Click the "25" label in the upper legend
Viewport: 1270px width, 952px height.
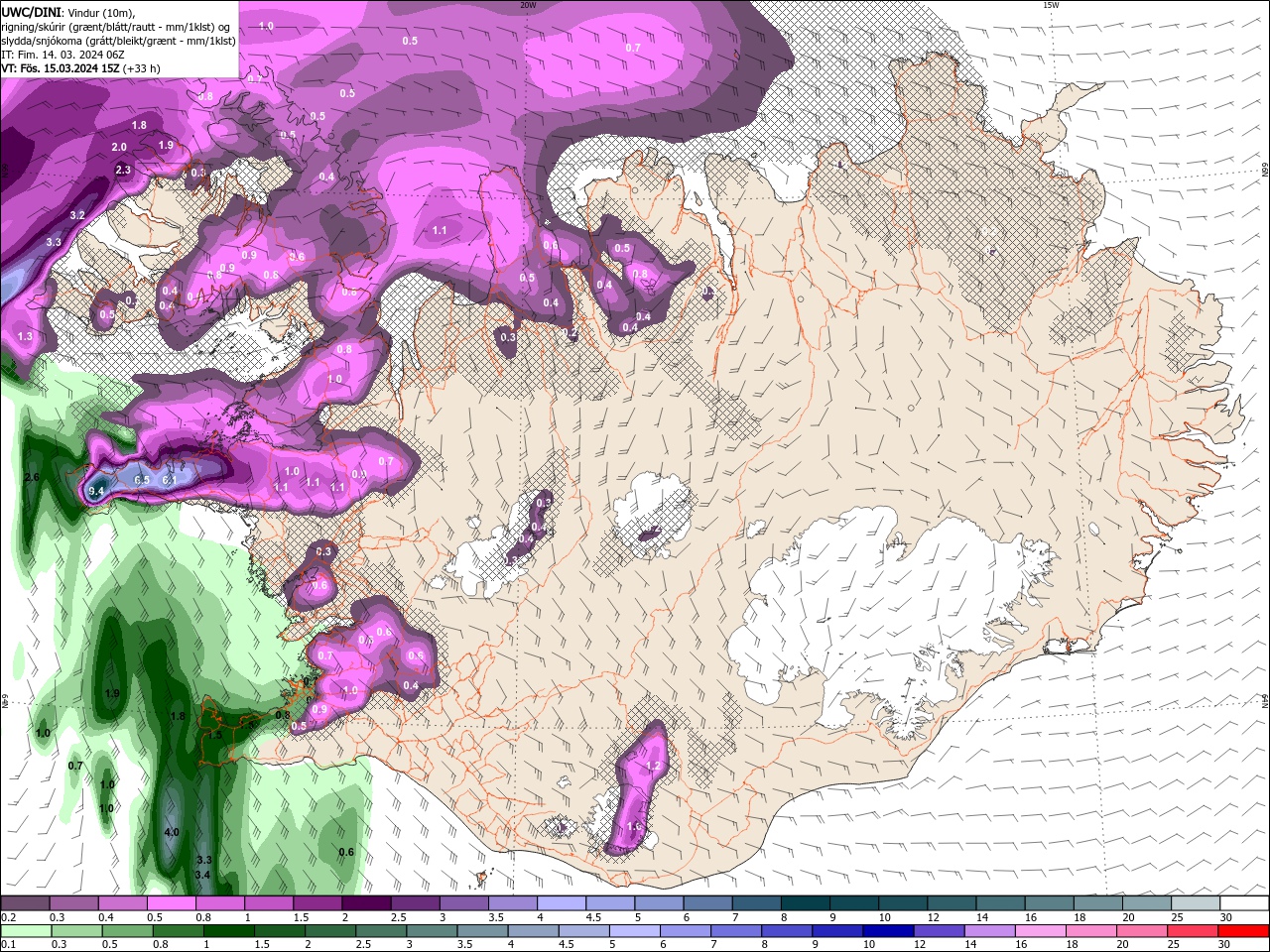click(1177, 917)
